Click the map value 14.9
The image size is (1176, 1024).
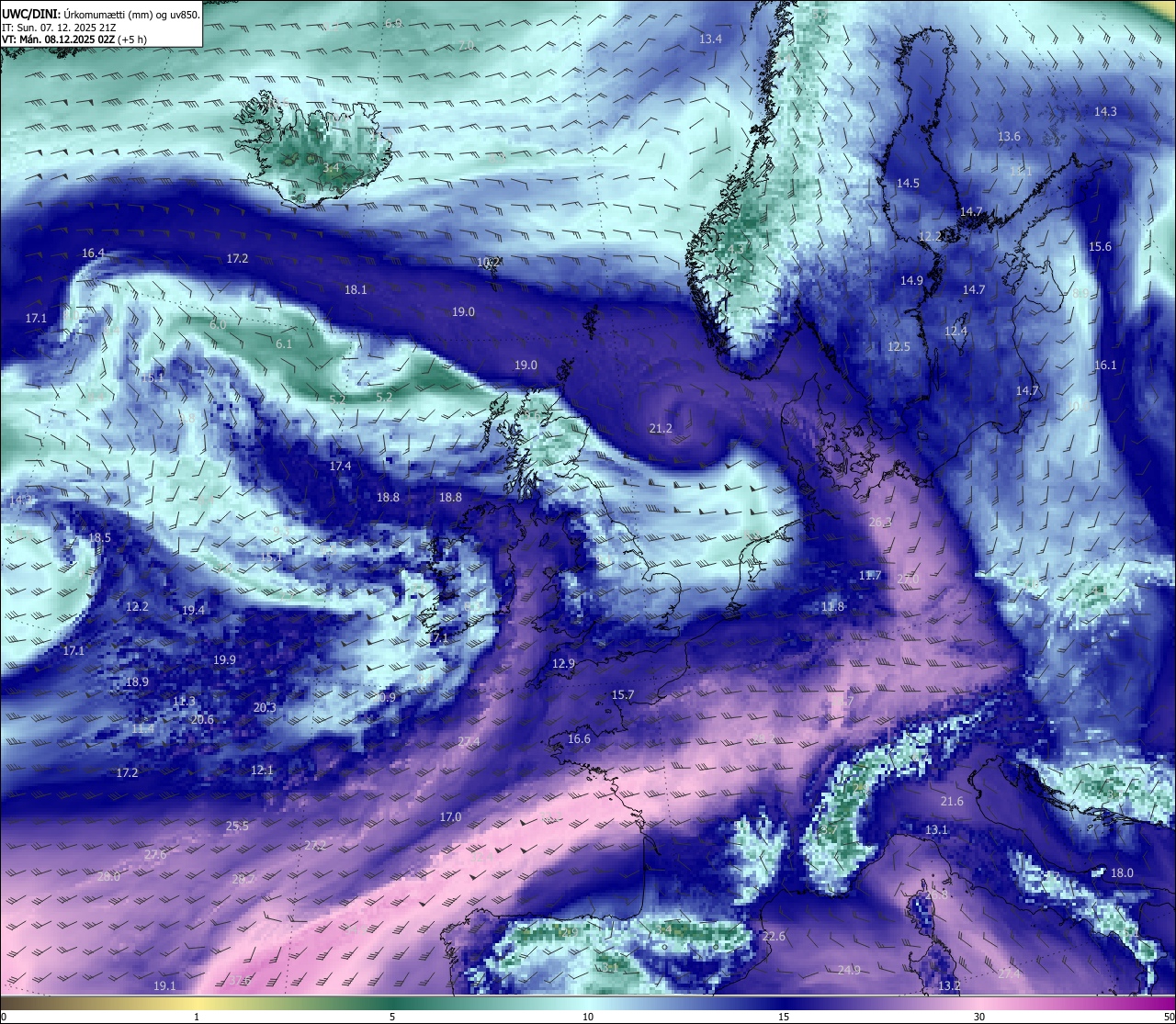(x=911, y=281)
